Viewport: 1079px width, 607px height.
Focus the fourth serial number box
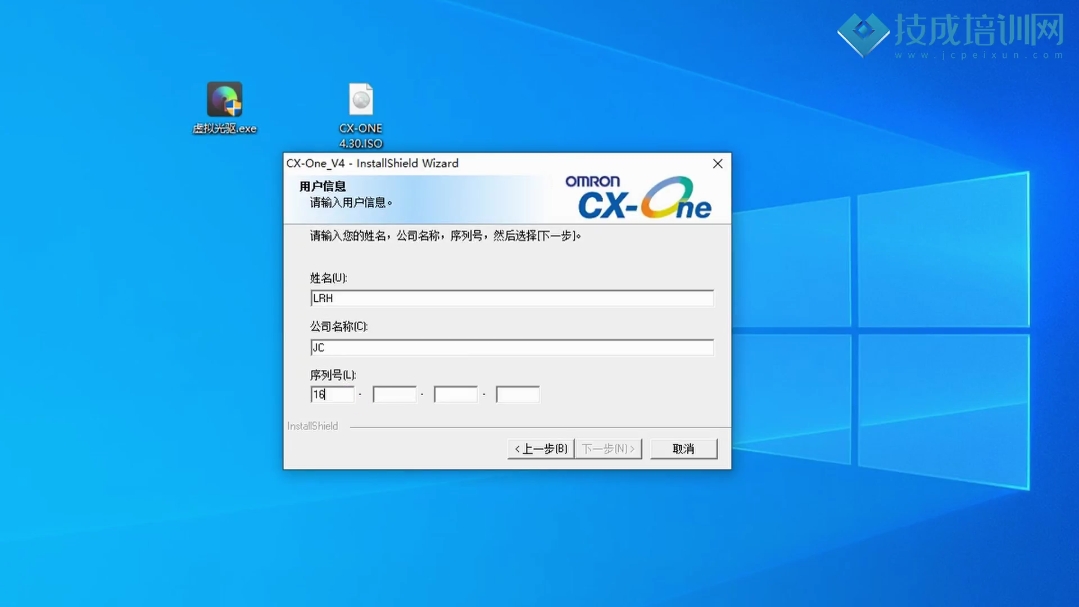click(x=517, y=394)
